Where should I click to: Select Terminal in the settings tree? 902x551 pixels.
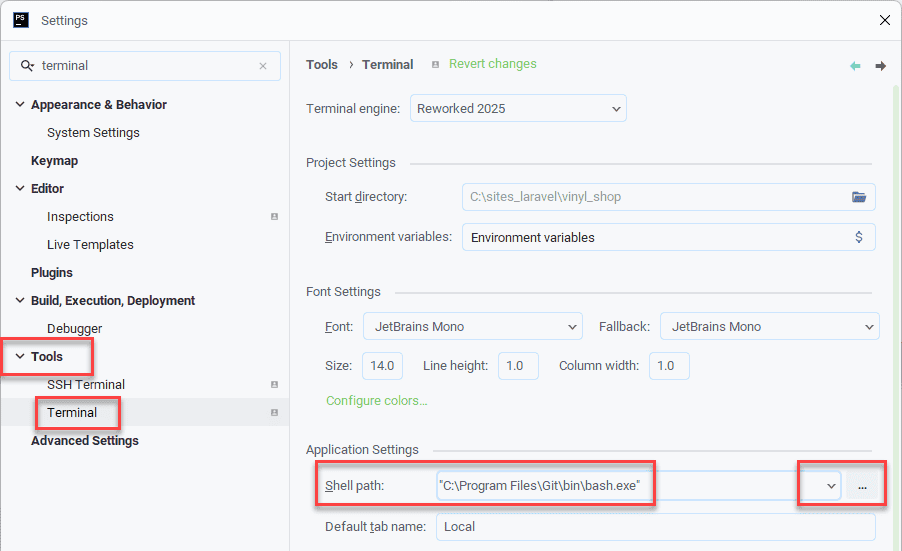pos(72,413)
